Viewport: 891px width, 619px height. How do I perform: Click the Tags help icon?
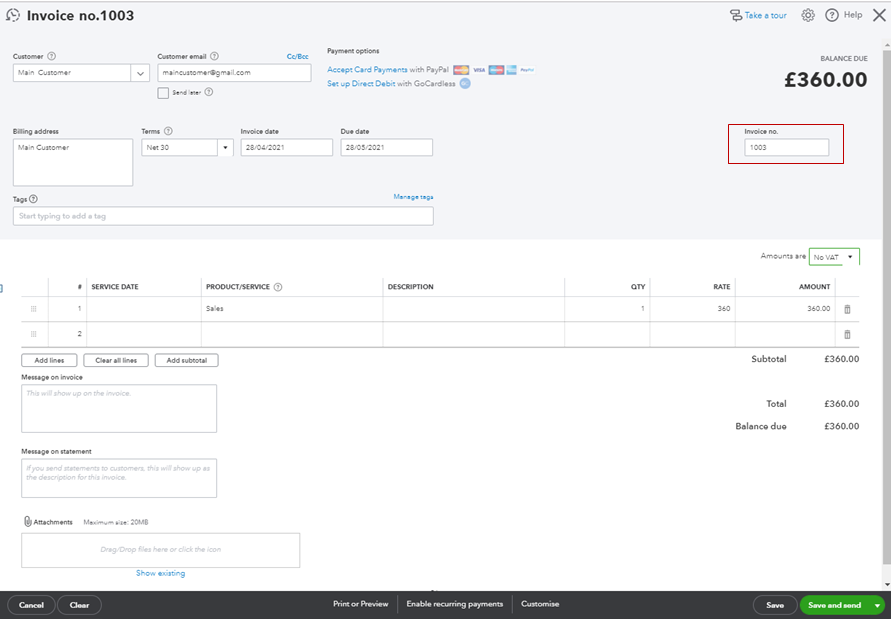tap(34, 199)
